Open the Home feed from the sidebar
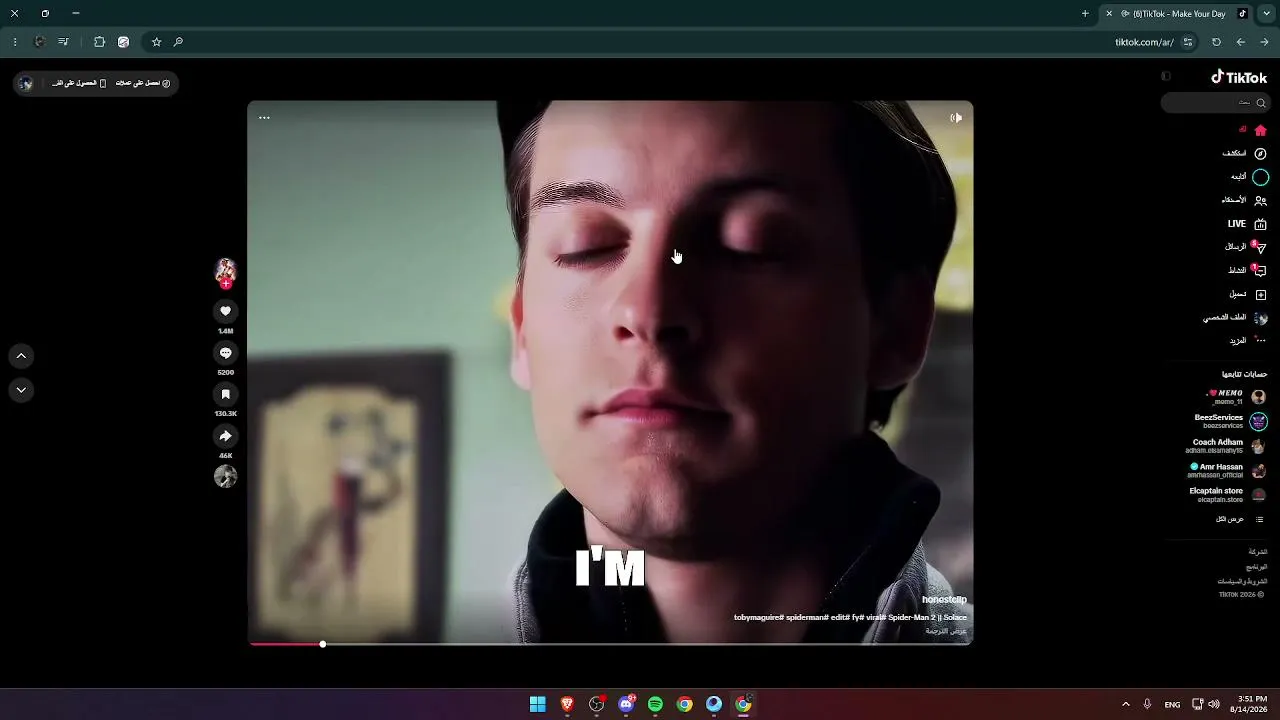Viewport: 1280px width, 720px height. point(1252,130)
